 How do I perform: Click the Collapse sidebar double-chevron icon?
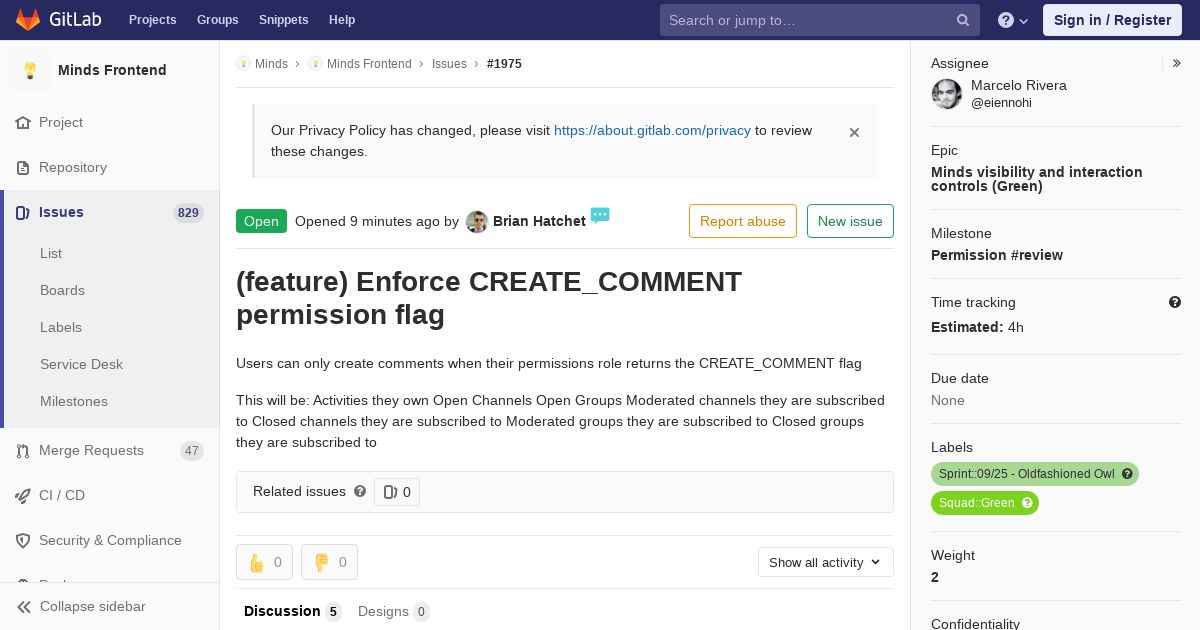click(x=24, y=607)
